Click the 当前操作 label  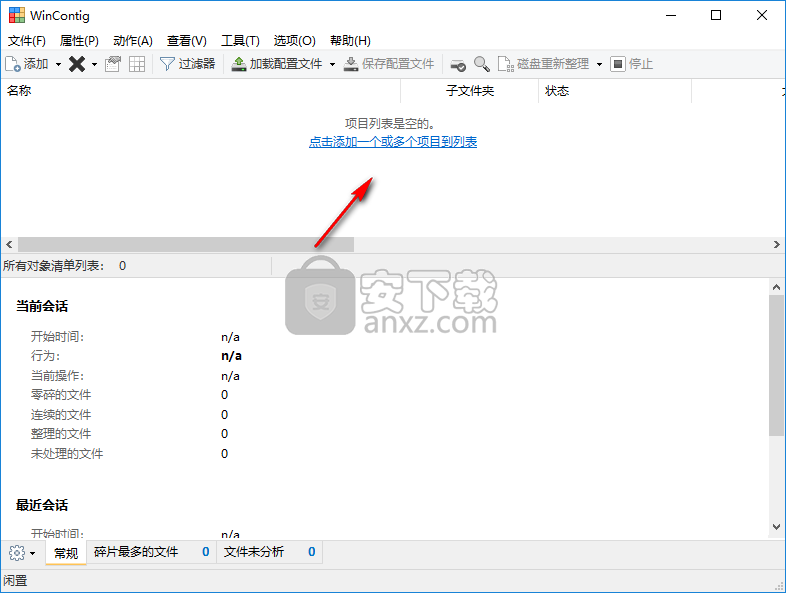pos(57,376)
